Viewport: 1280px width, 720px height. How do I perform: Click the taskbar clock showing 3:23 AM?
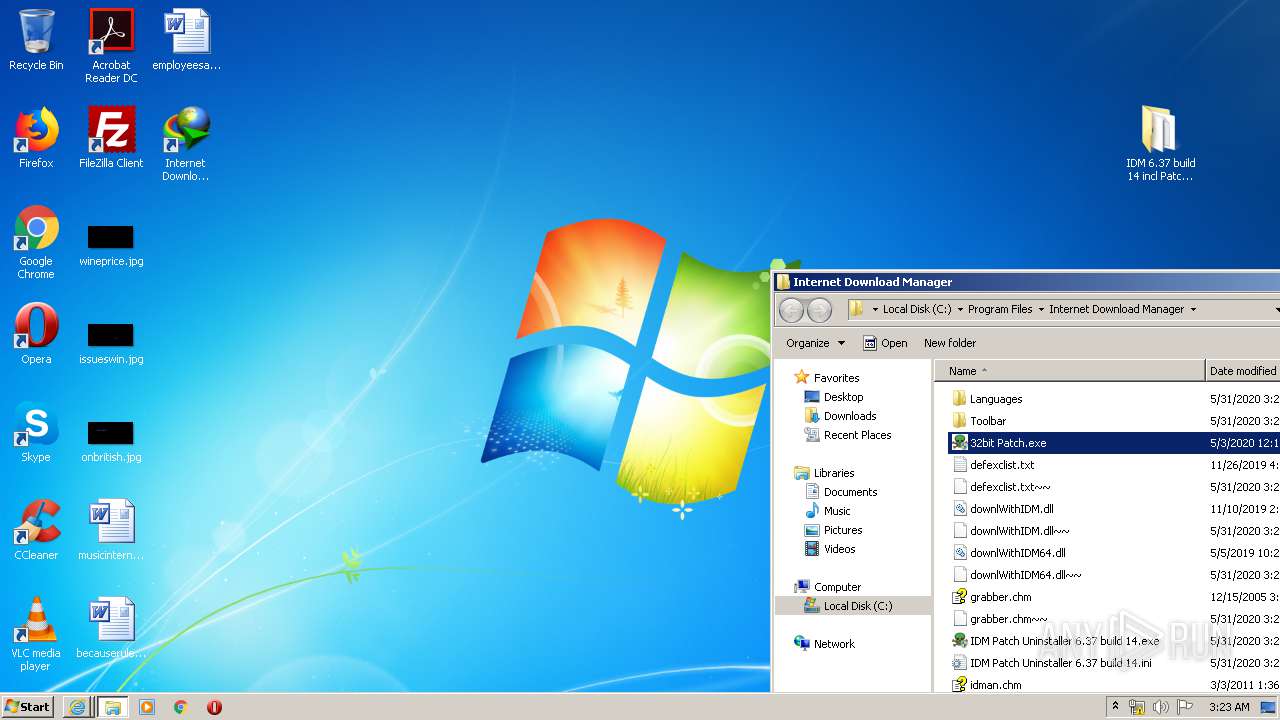[x=1229, y=707]
